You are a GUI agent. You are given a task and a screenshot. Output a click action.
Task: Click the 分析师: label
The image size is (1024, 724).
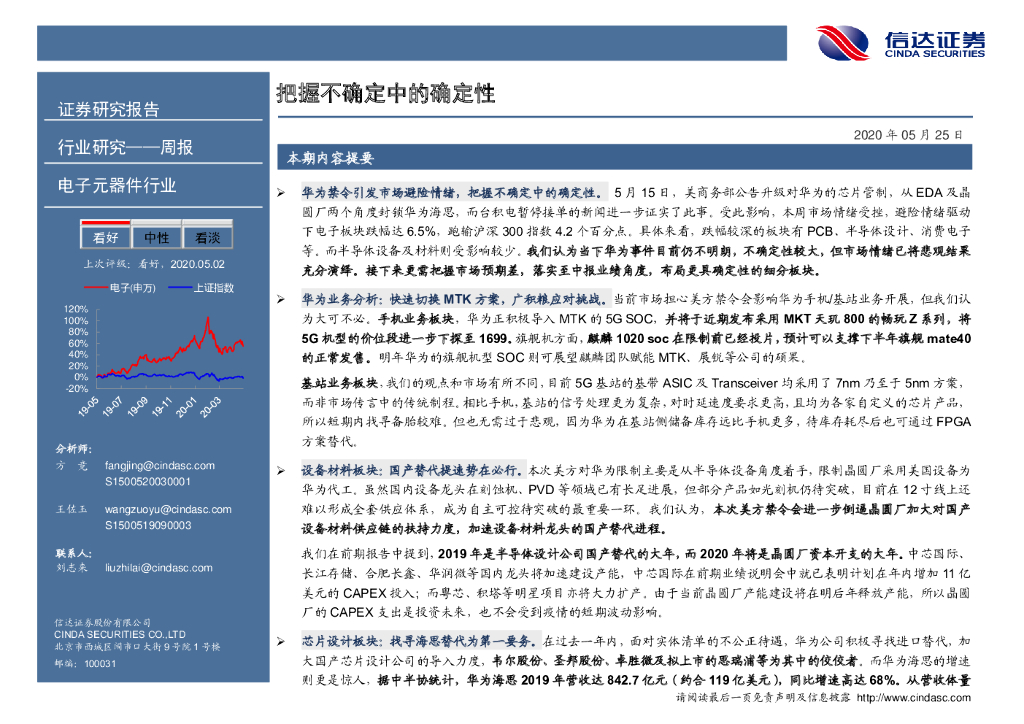click(74, 449)
